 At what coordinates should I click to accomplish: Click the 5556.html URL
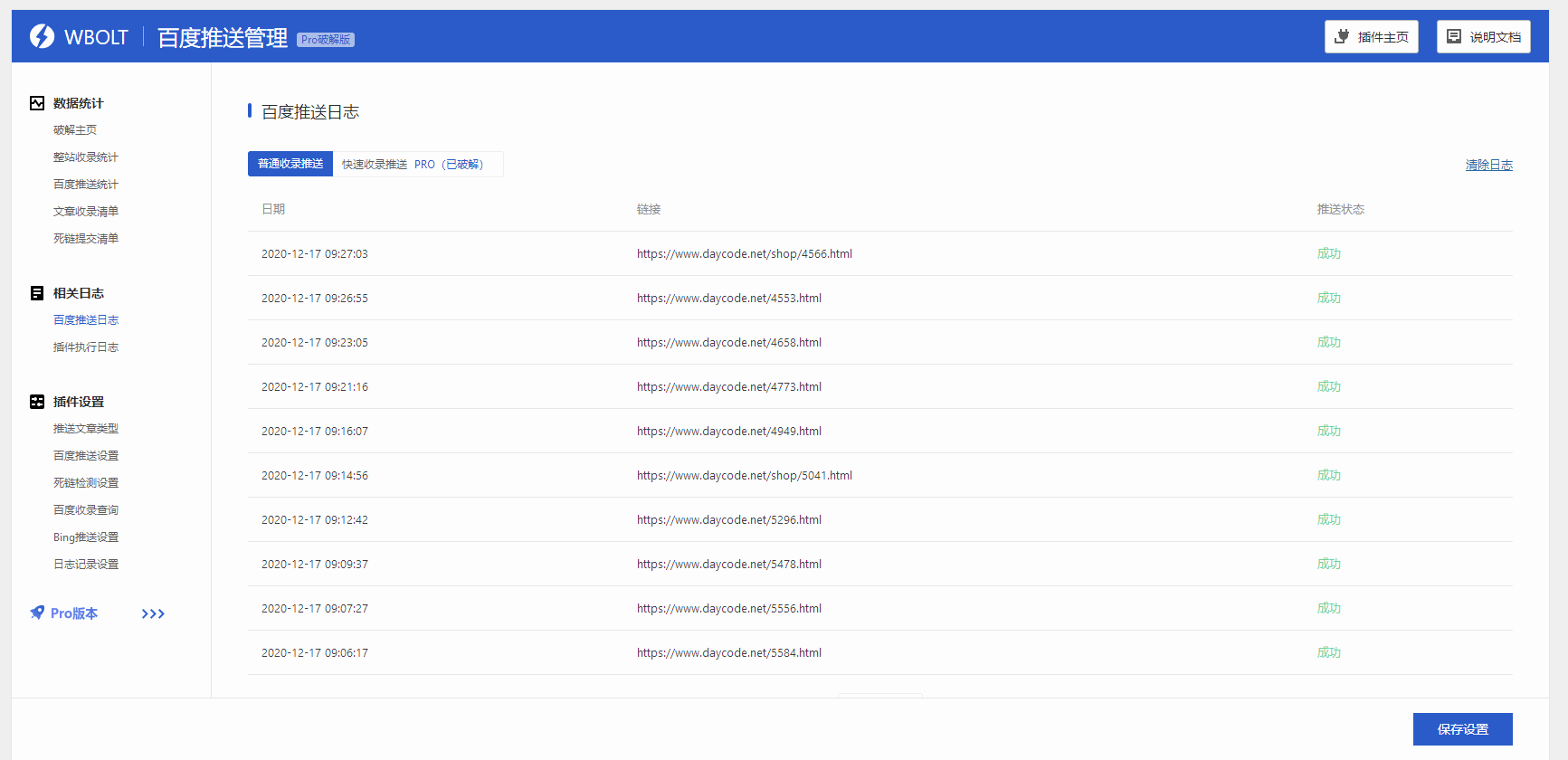click(x=729, y=609)
